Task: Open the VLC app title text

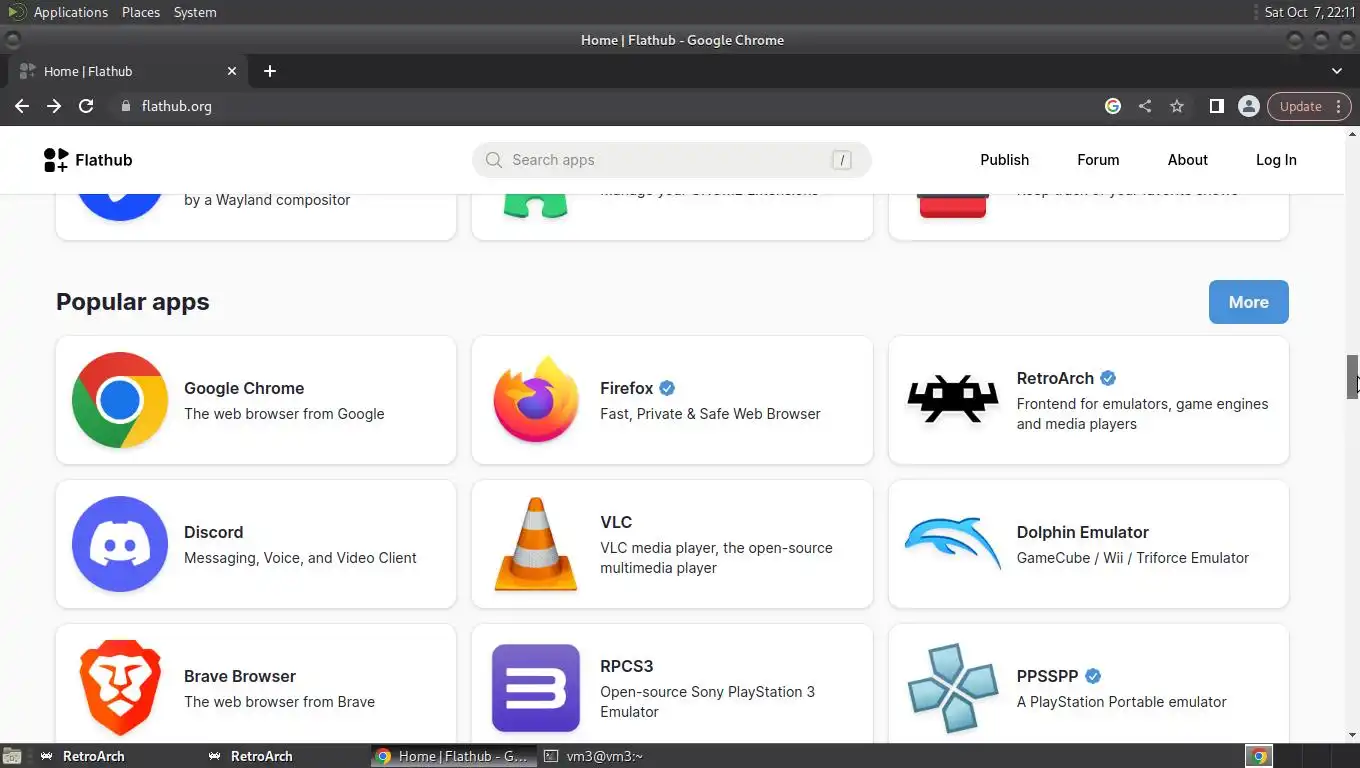Action: click(616, 522)
